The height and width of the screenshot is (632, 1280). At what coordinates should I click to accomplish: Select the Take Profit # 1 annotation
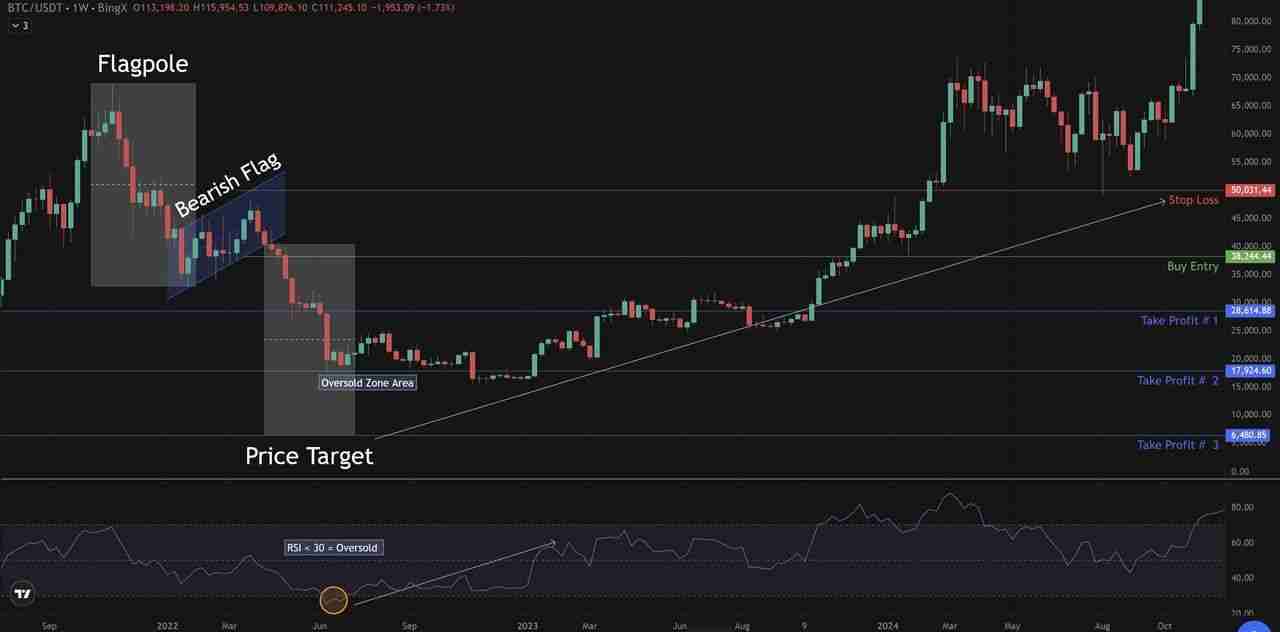click(x=1179, y=321)
